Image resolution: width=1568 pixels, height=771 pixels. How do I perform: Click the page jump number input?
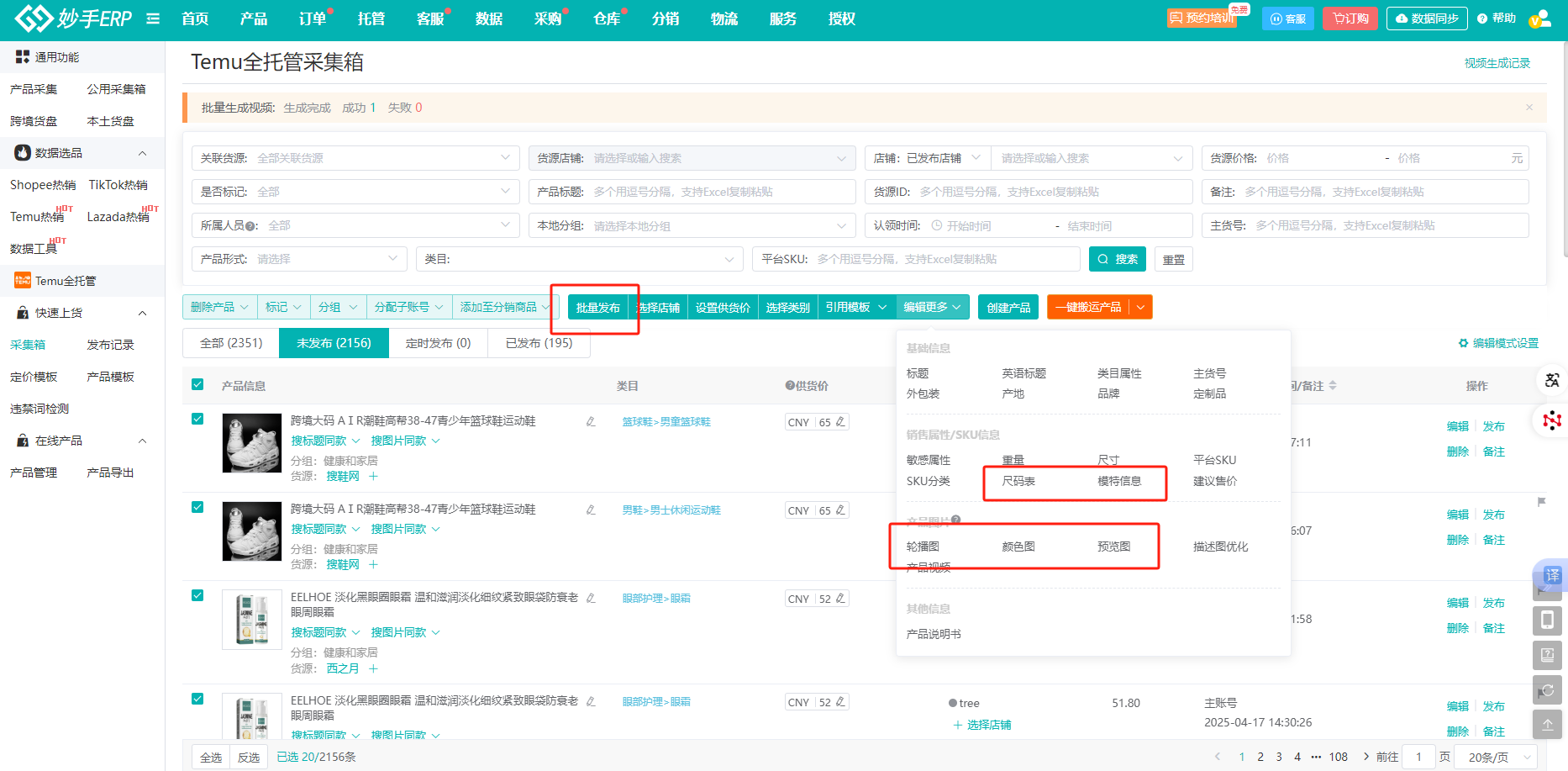coord(1418,757)
